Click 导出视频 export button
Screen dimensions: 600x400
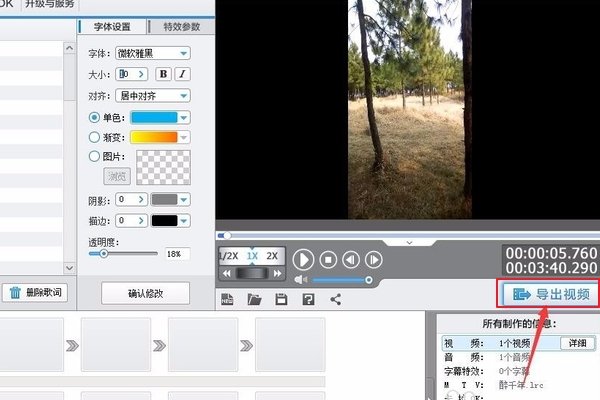[x=549, y=294]
